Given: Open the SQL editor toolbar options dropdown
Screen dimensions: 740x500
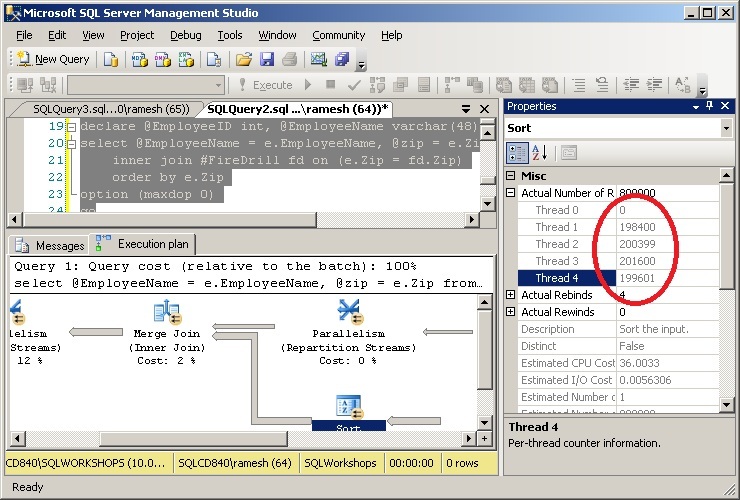Looking at the screenshot, I should pyautogui.click(x=702, y=90).
